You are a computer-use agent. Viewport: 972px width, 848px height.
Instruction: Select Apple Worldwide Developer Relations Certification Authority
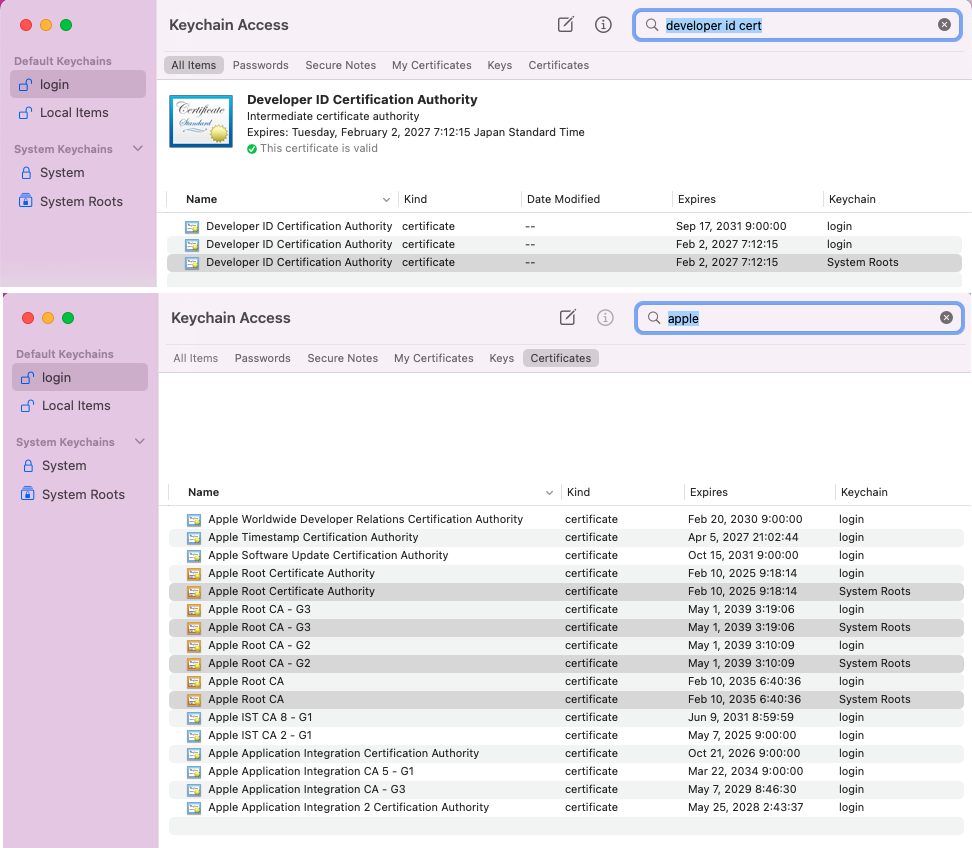tap(566, 519)
